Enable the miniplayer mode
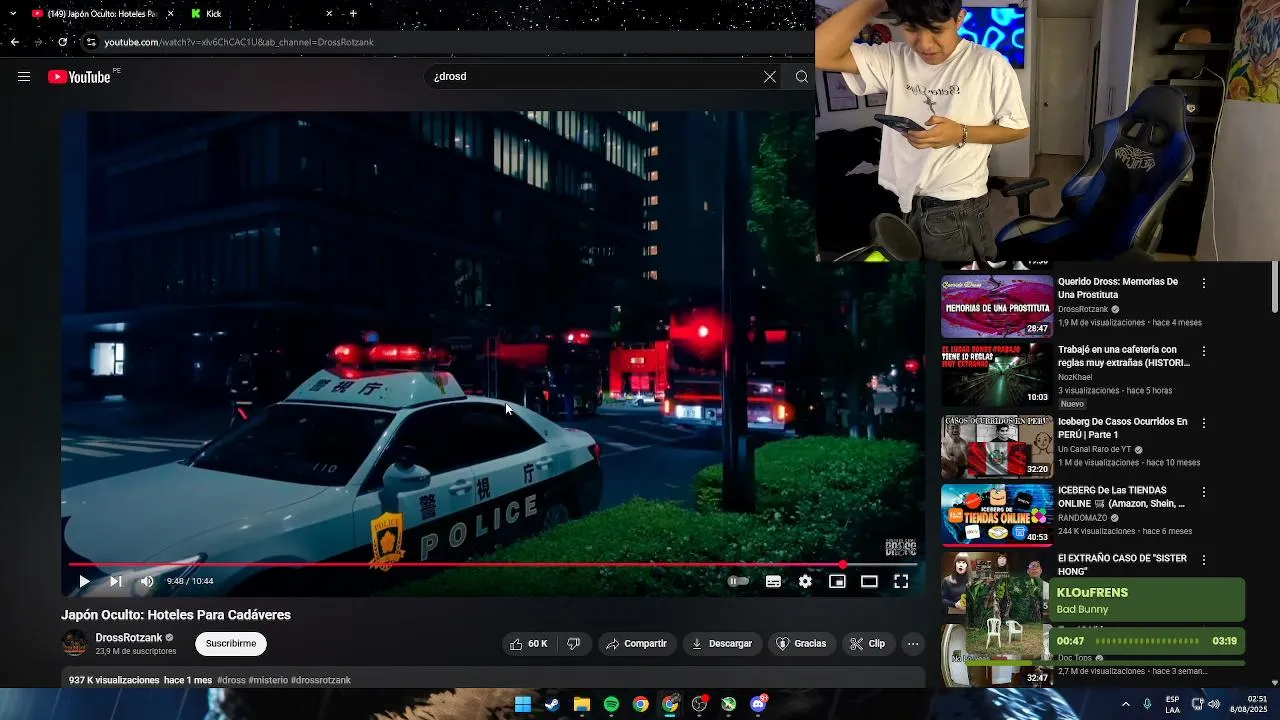 (x=837, y=581)
